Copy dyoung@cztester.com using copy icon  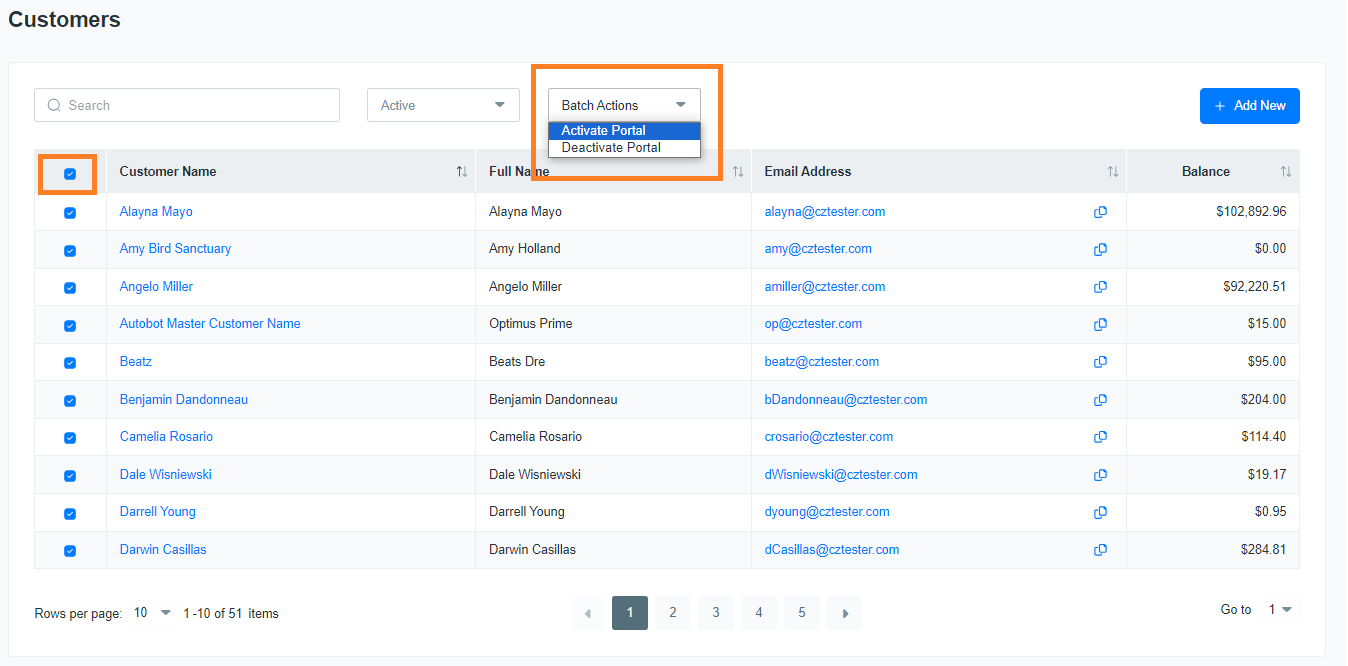[x=1100, y=512]
